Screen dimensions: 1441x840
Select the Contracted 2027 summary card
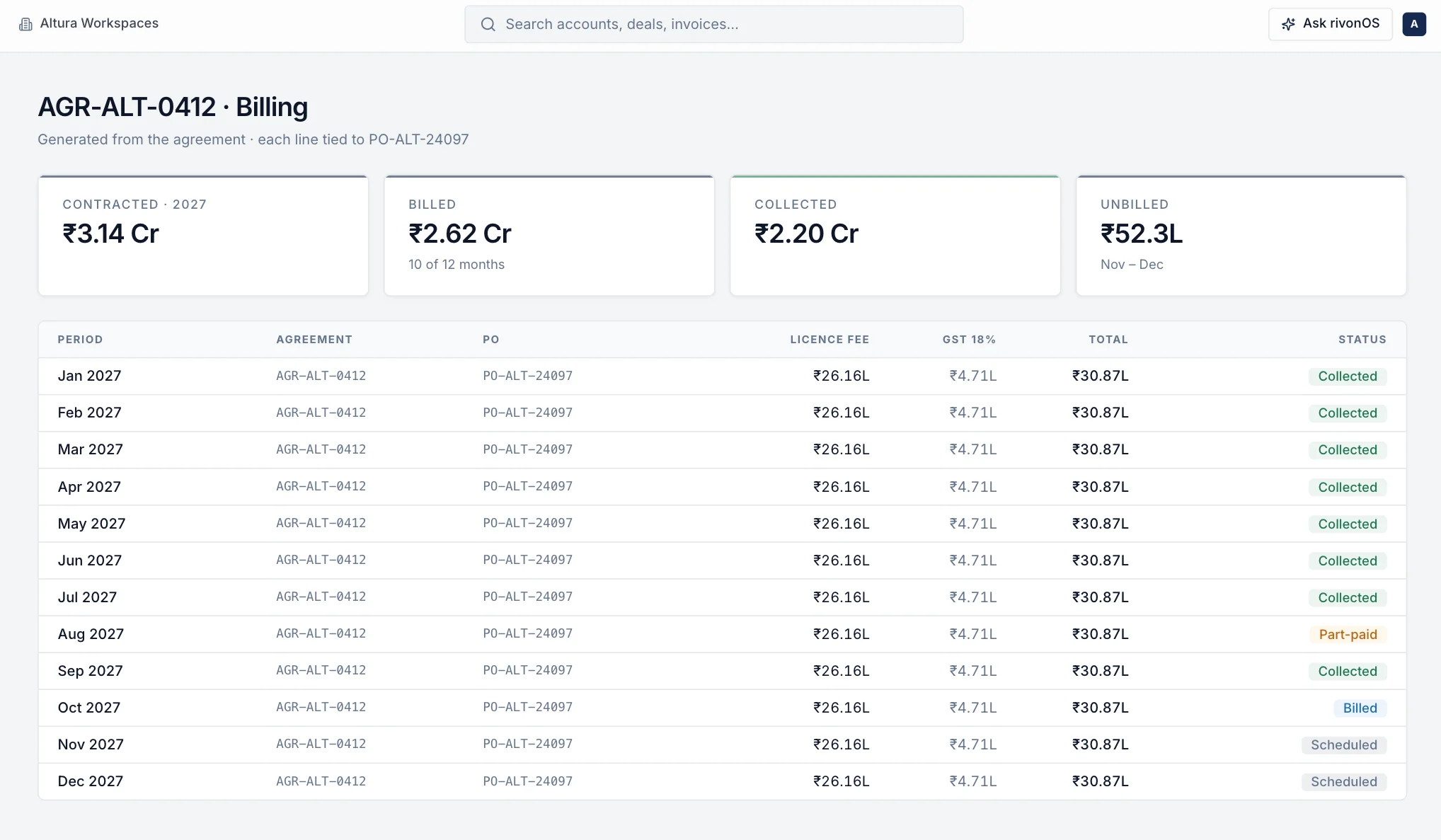(x=203, y=236)
